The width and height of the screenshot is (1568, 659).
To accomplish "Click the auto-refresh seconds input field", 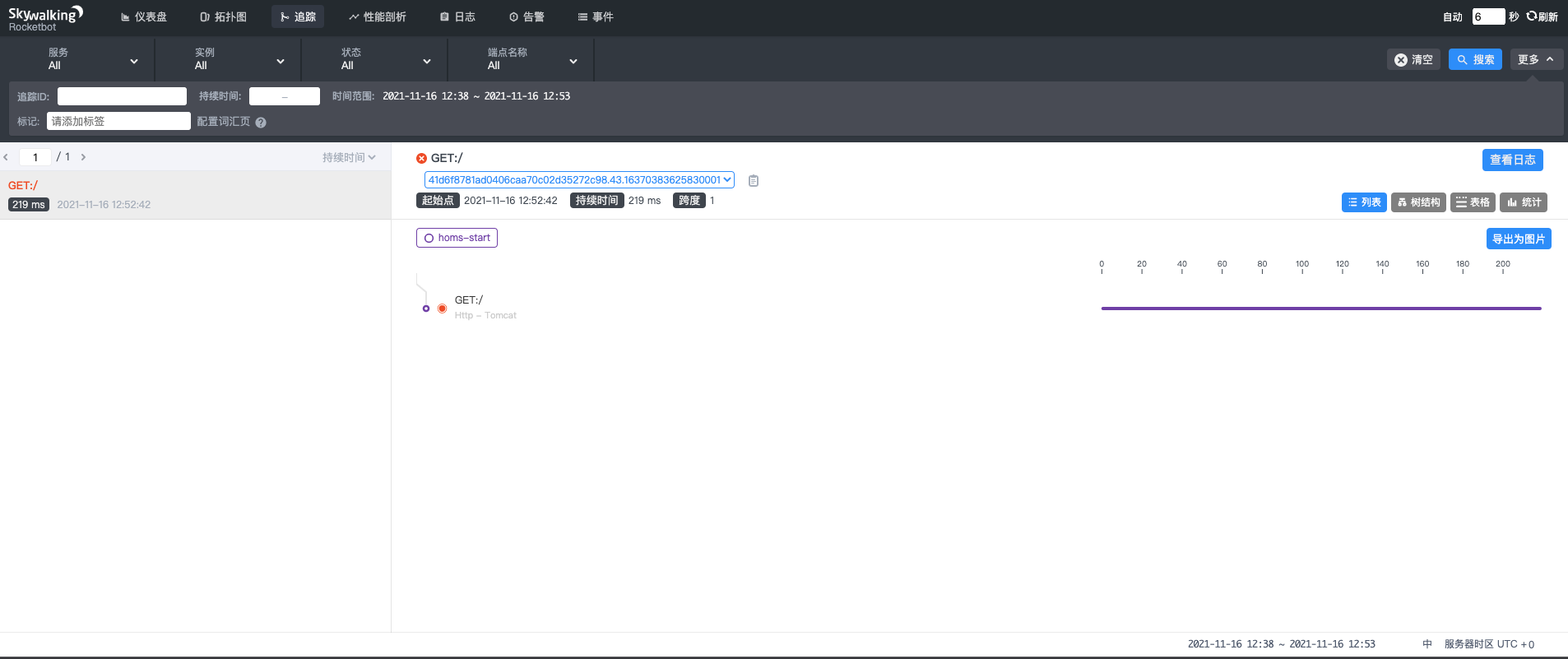I will click(1488, 16).
